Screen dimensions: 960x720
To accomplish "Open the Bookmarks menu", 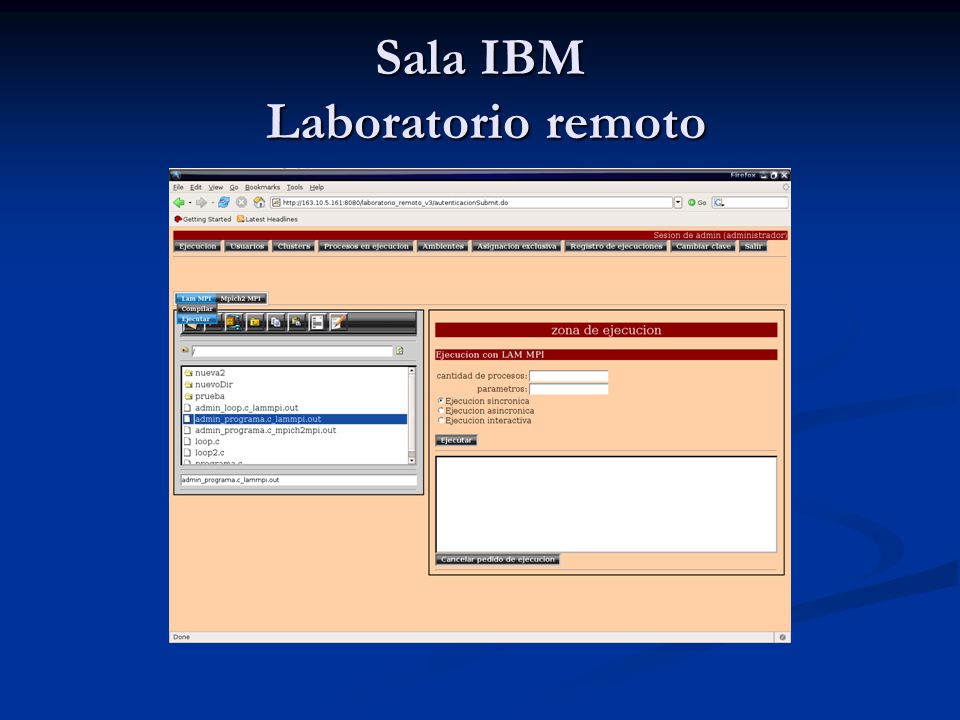I will pyautogui.click(x=263, y=187).
